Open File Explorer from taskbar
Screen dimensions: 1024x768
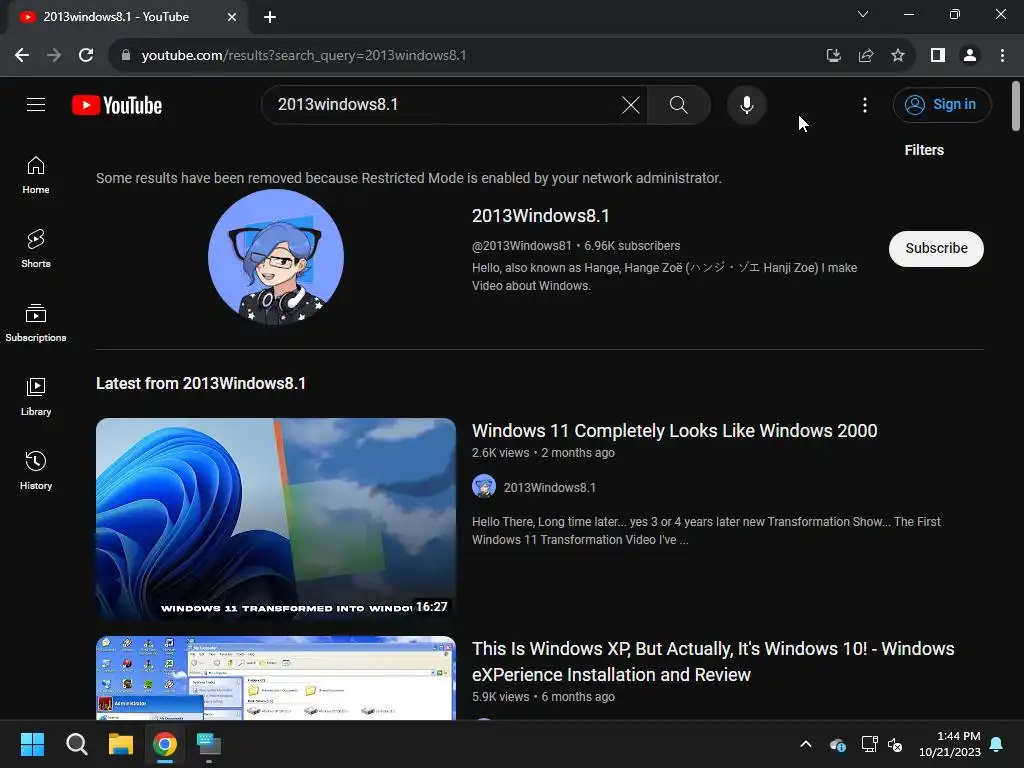(x=121, y=744)
